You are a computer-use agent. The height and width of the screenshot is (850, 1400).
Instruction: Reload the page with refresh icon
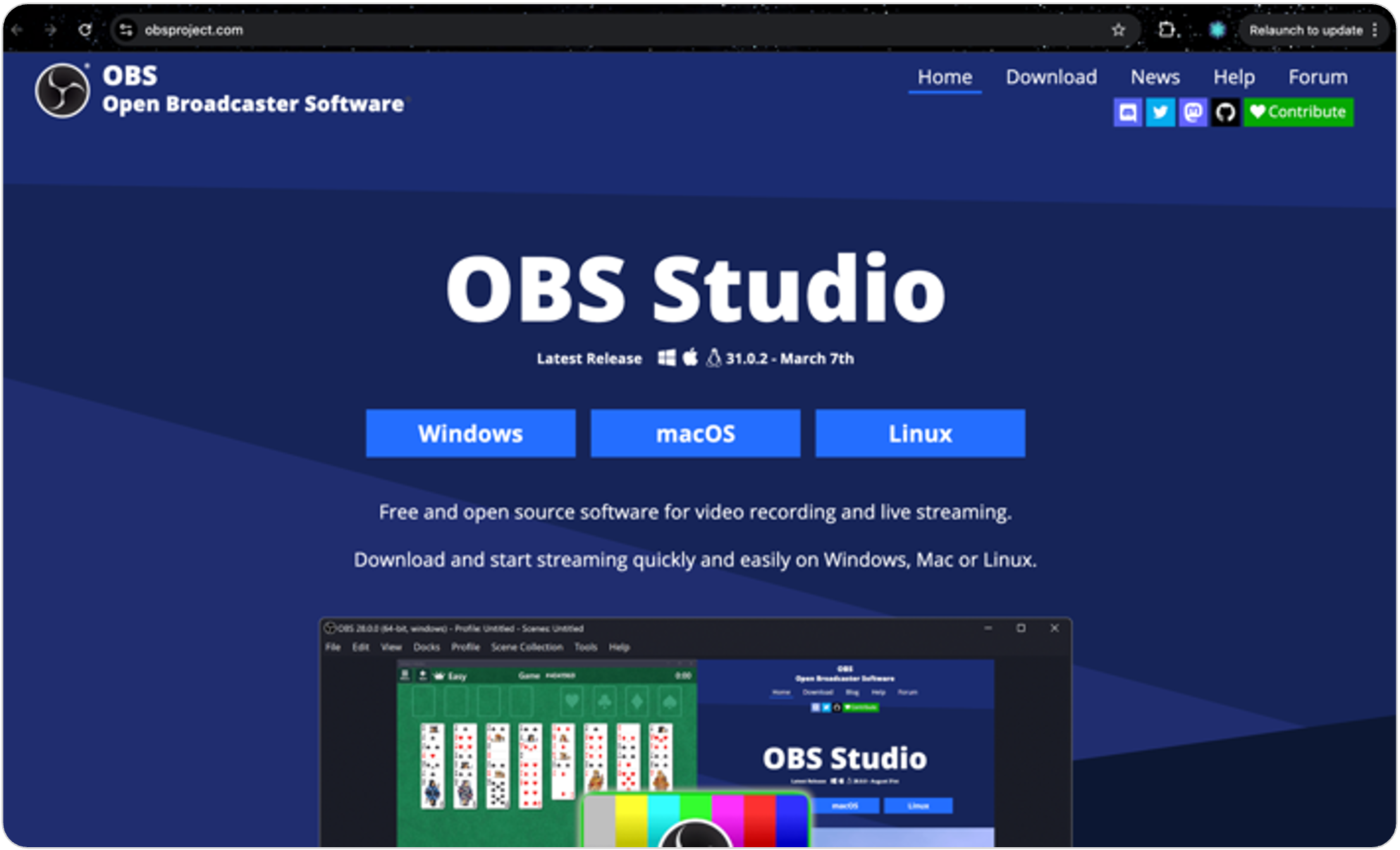point(85,30)
